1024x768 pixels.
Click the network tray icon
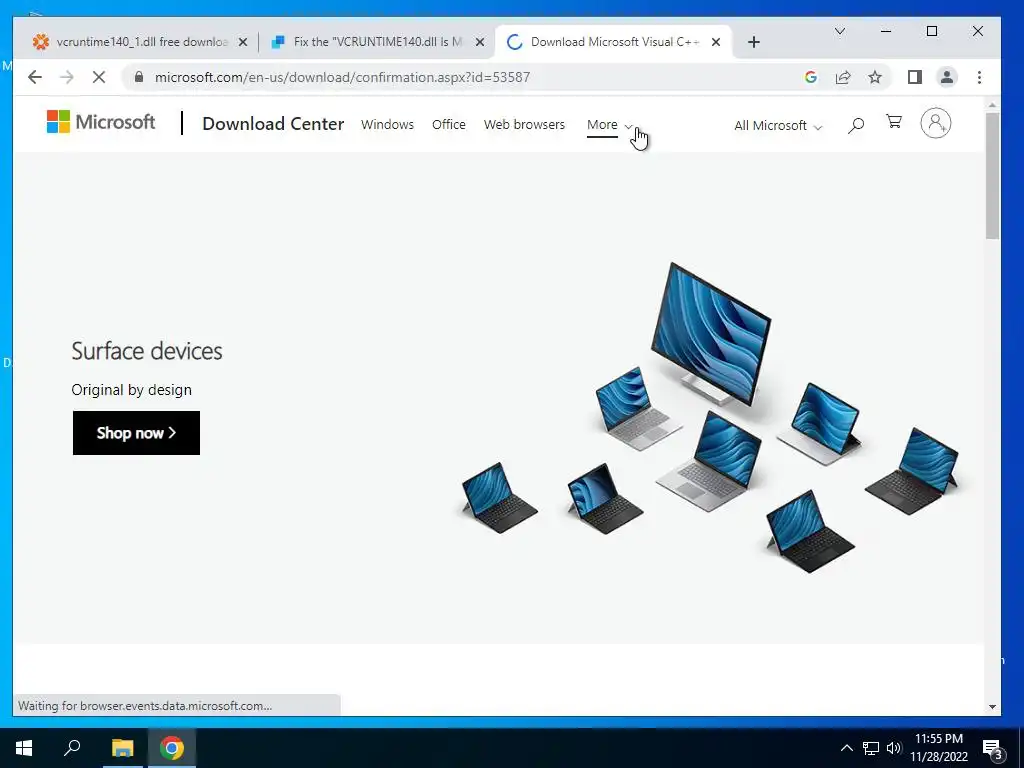pyautogui.click(x=871, y=748)
